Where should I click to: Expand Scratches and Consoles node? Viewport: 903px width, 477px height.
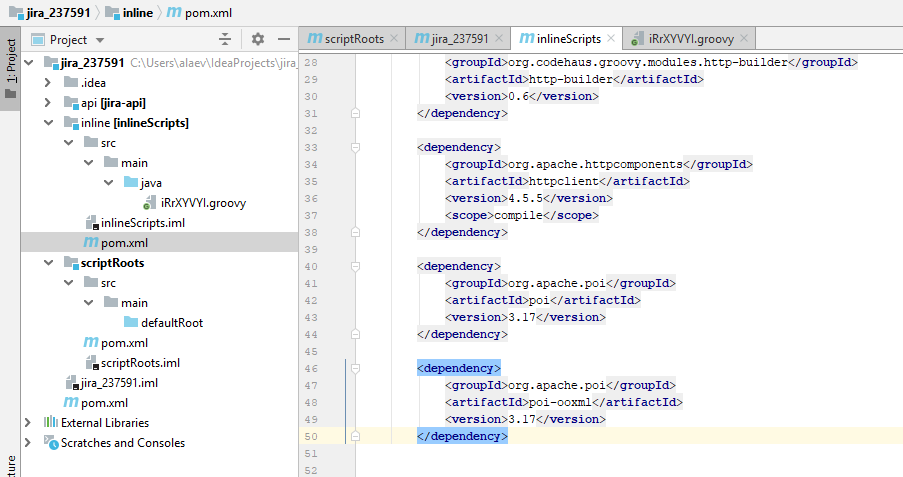(x=28, y=442)
